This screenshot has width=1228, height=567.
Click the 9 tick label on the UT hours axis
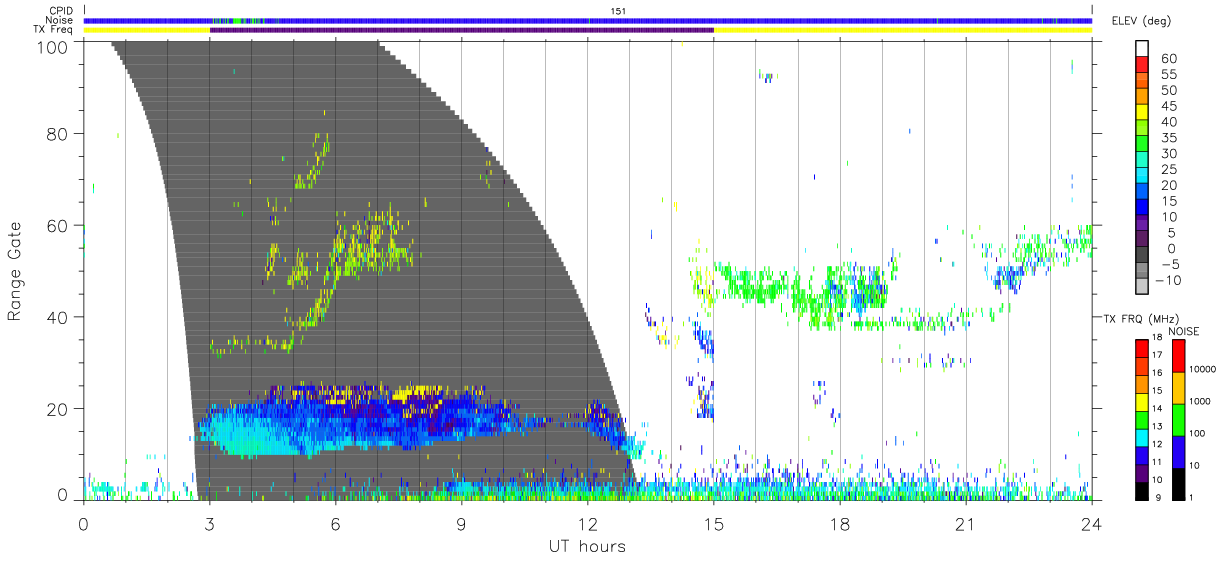(462, 524)
